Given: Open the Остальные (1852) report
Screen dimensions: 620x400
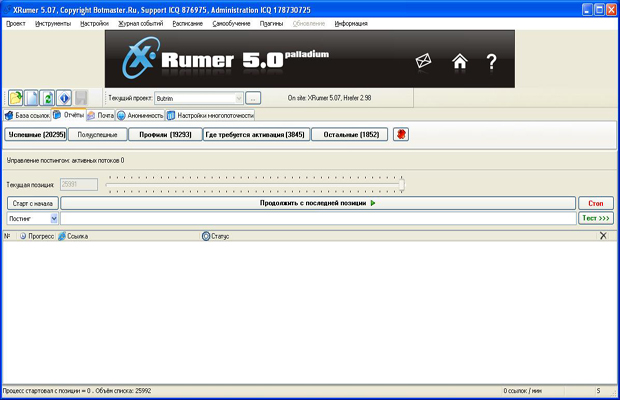Looking at the screenshot, I should tap(350, 134).
